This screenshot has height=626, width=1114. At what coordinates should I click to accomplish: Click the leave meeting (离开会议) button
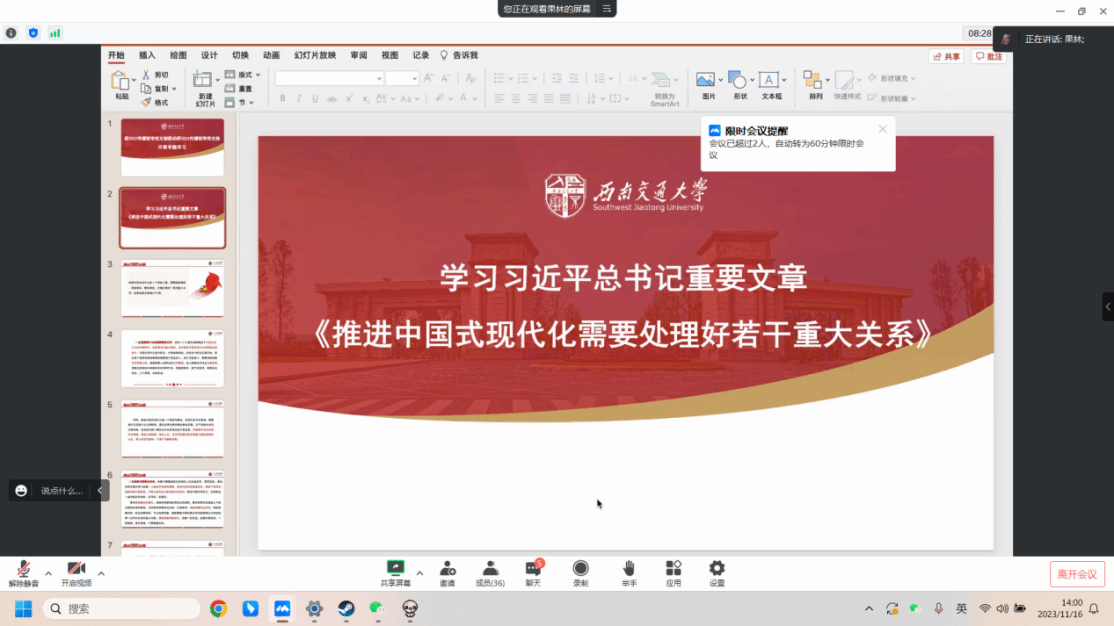coord(1077,574)
